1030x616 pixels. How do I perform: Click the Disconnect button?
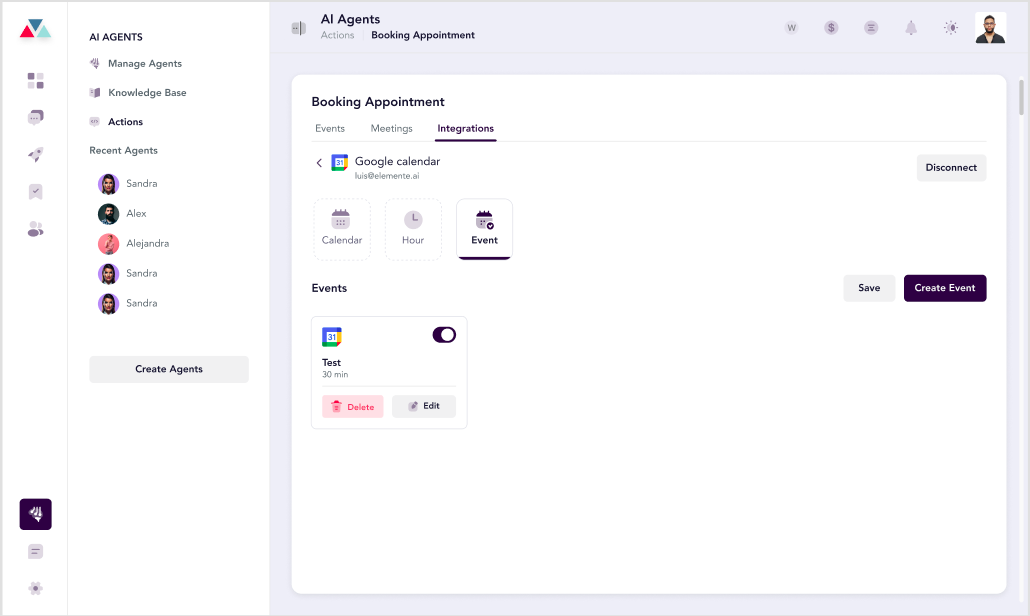click(951, 167)
